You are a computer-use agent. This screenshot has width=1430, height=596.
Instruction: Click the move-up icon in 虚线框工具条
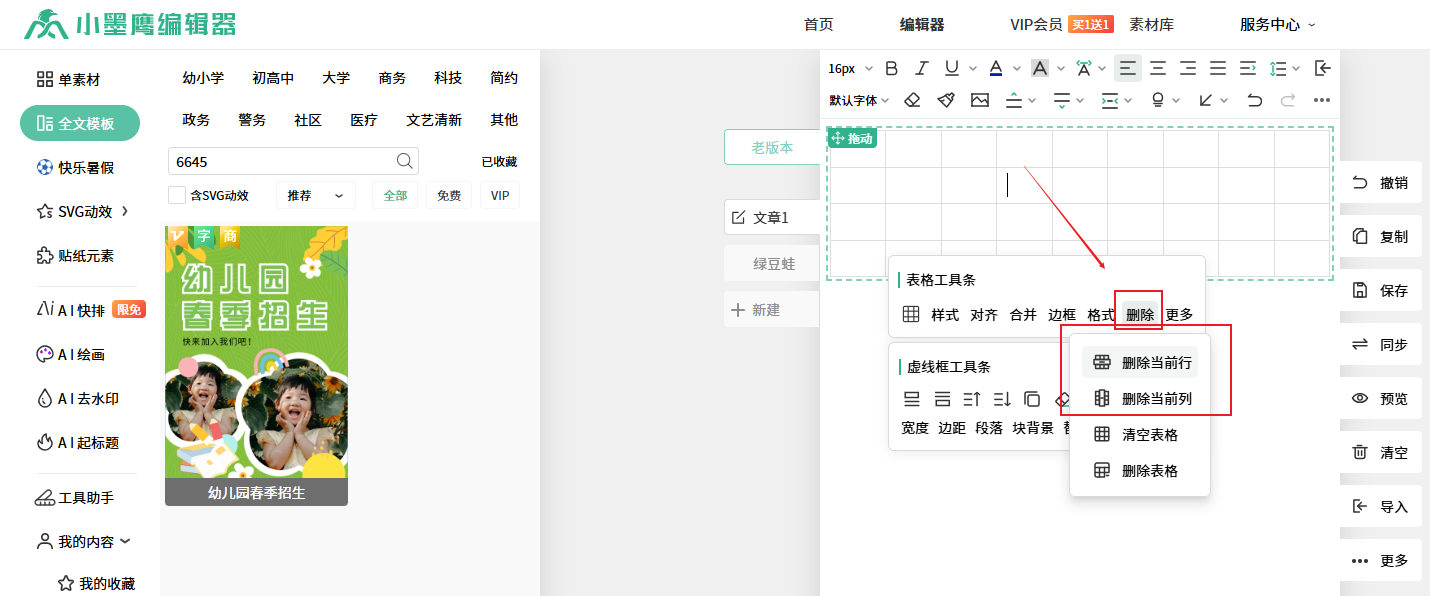tap(972, 398)
